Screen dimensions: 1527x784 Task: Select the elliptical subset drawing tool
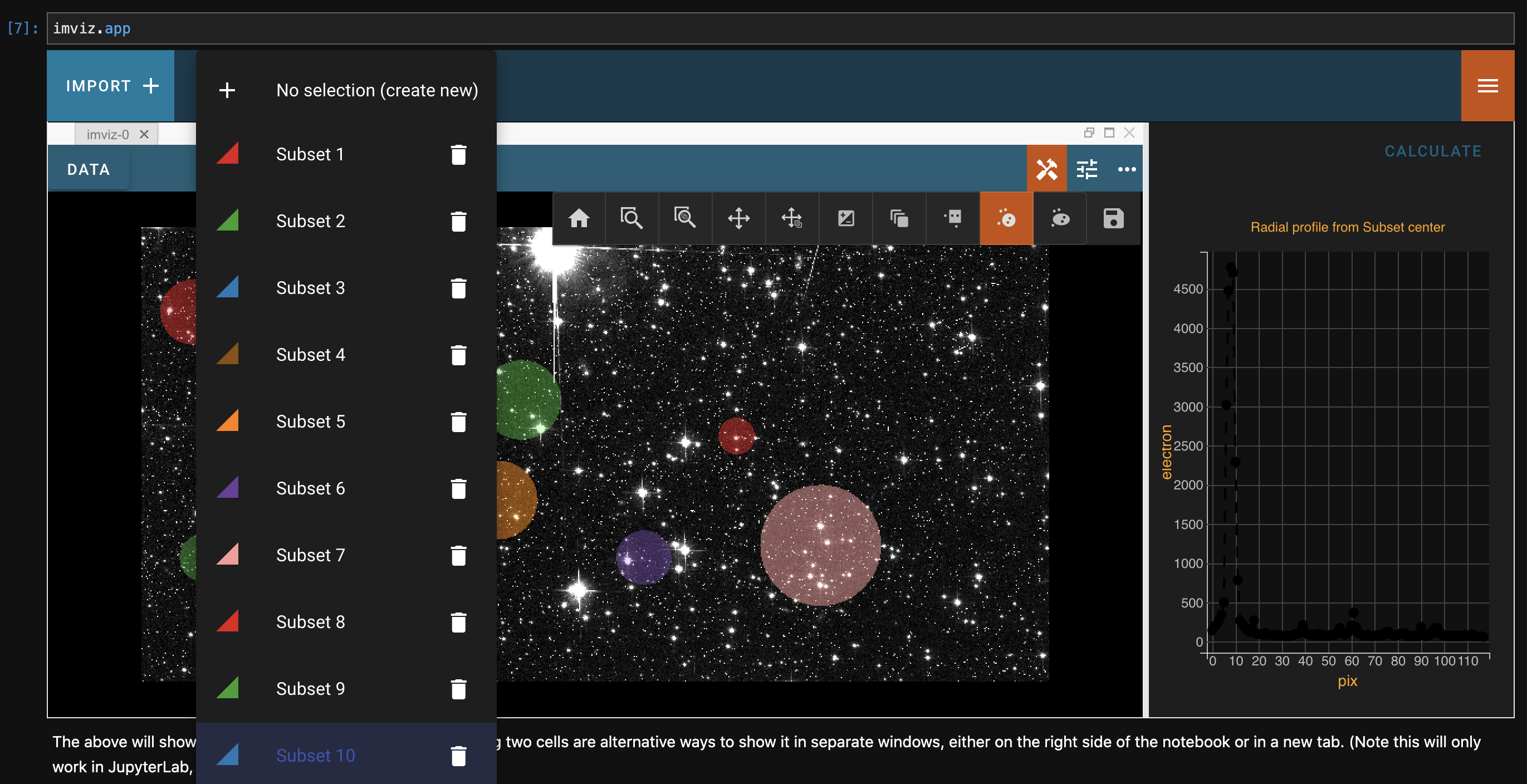1060,218
